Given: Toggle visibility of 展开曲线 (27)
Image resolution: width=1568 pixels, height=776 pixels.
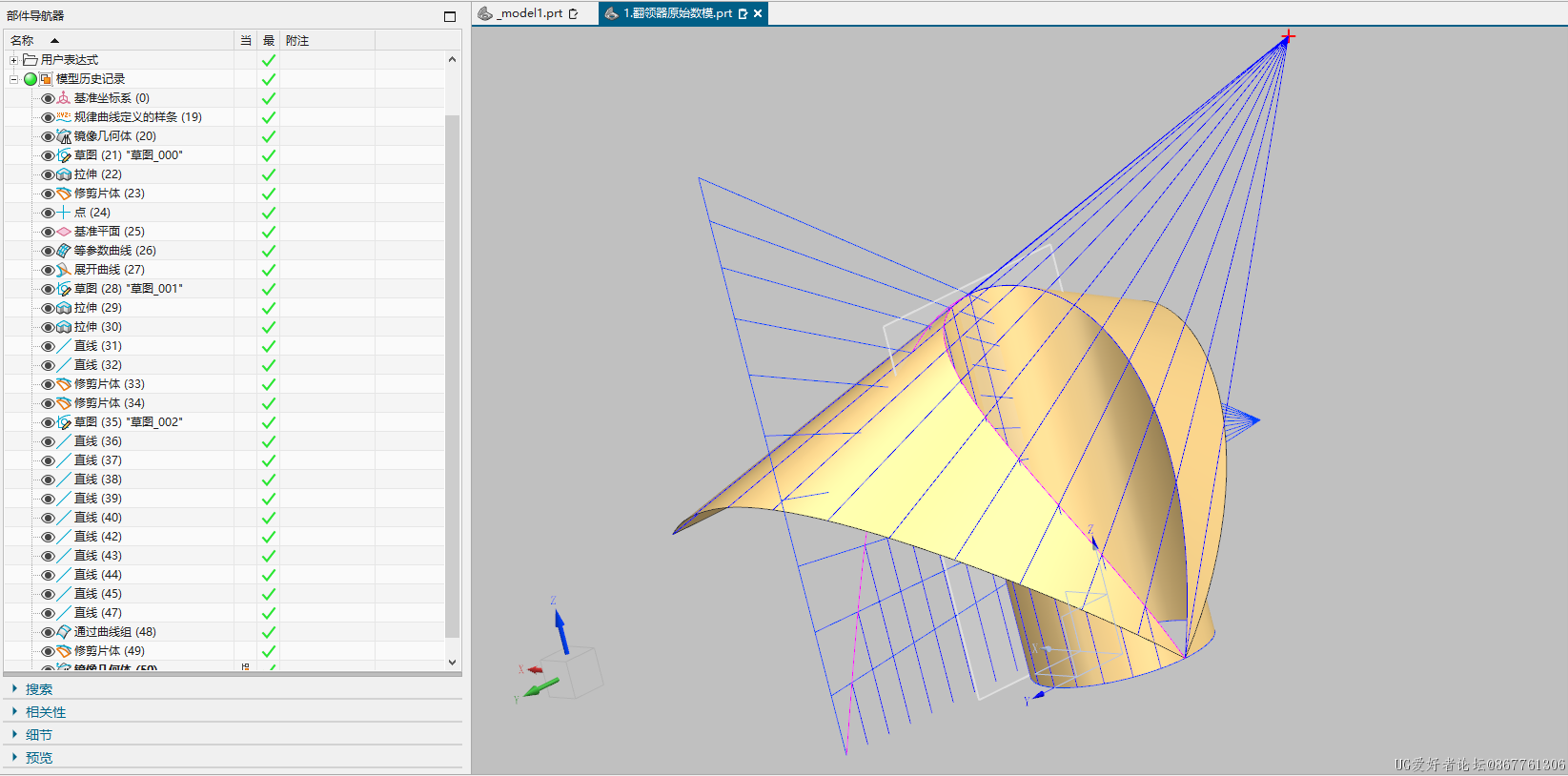Looking at the screenshot, I should point(48,270).
